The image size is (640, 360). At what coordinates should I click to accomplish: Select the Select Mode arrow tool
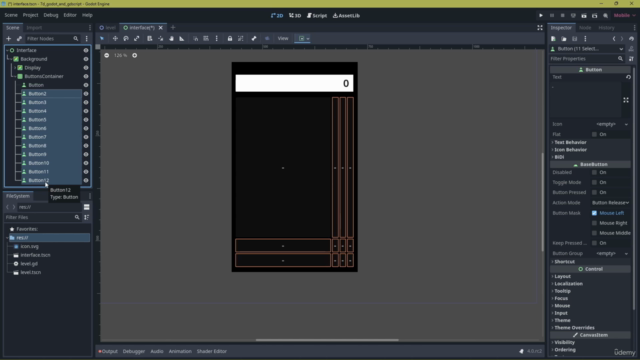[x=102, y=38]
